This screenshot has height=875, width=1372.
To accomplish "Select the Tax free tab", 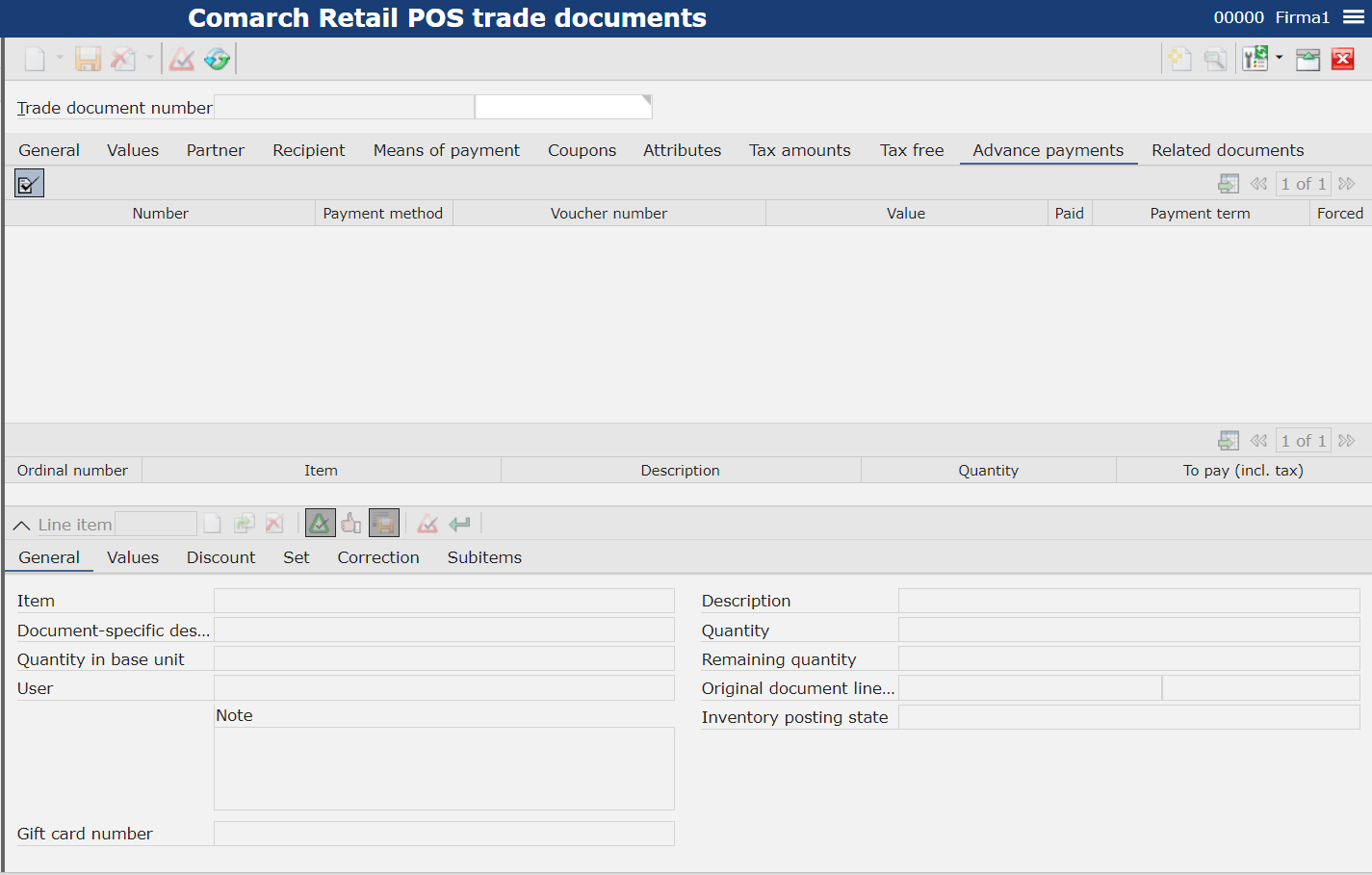I will [912, 150].
